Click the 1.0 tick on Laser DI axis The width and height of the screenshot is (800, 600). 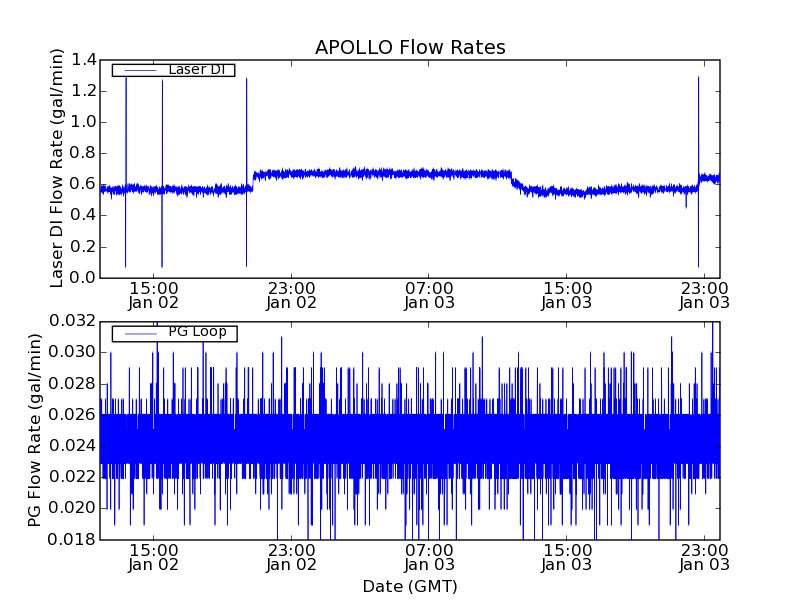coord(83,122)
